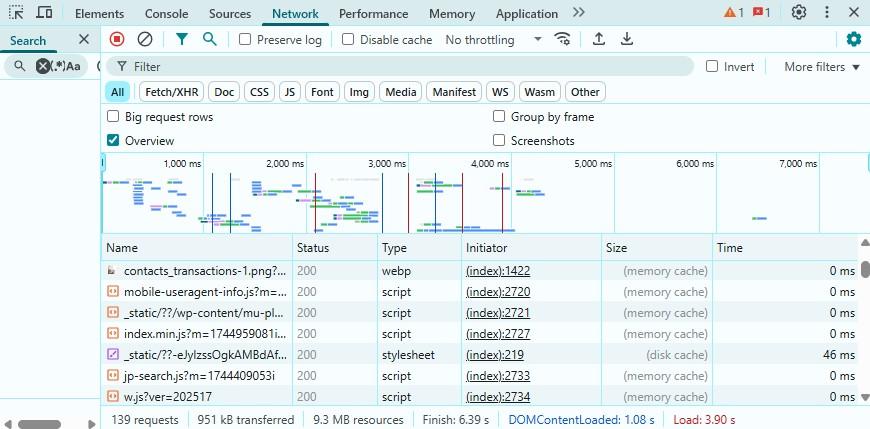The height and width of the screenshot is (429, 870).
Task: Select the jp-search.js request row
Action: 480,376
